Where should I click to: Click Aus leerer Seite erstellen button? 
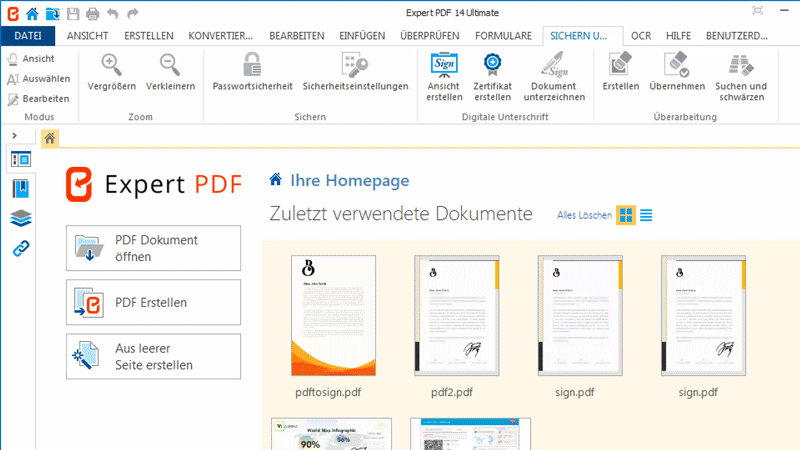pos(153,357)
